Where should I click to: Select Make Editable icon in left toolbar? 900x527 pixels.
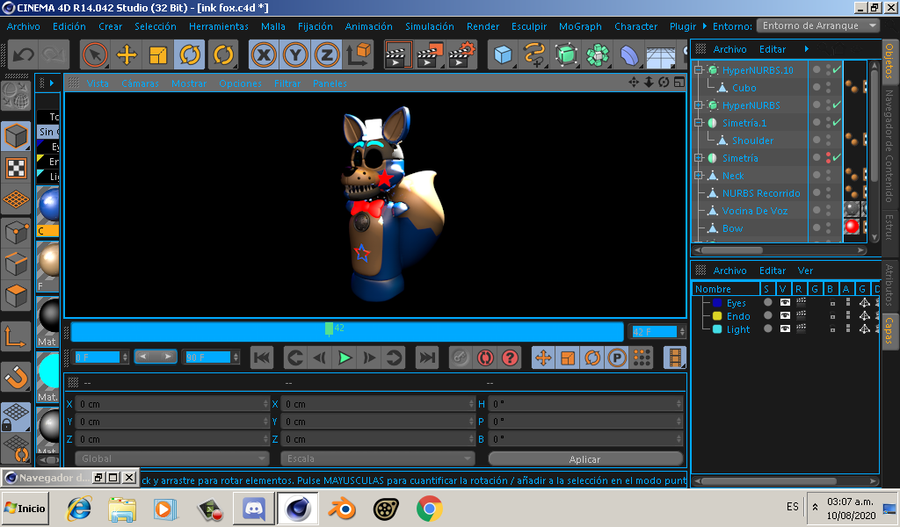pyautogui.click(x=15, y=96)
